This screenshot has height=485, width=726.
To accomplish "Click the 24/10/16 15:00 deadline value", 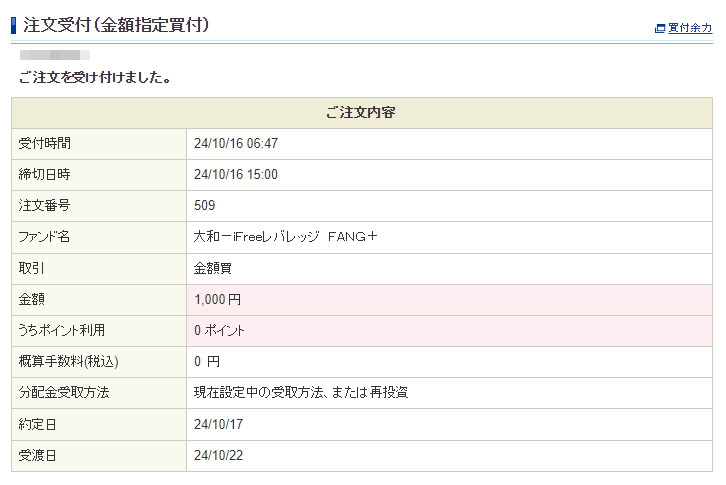I will coord(236,175).
